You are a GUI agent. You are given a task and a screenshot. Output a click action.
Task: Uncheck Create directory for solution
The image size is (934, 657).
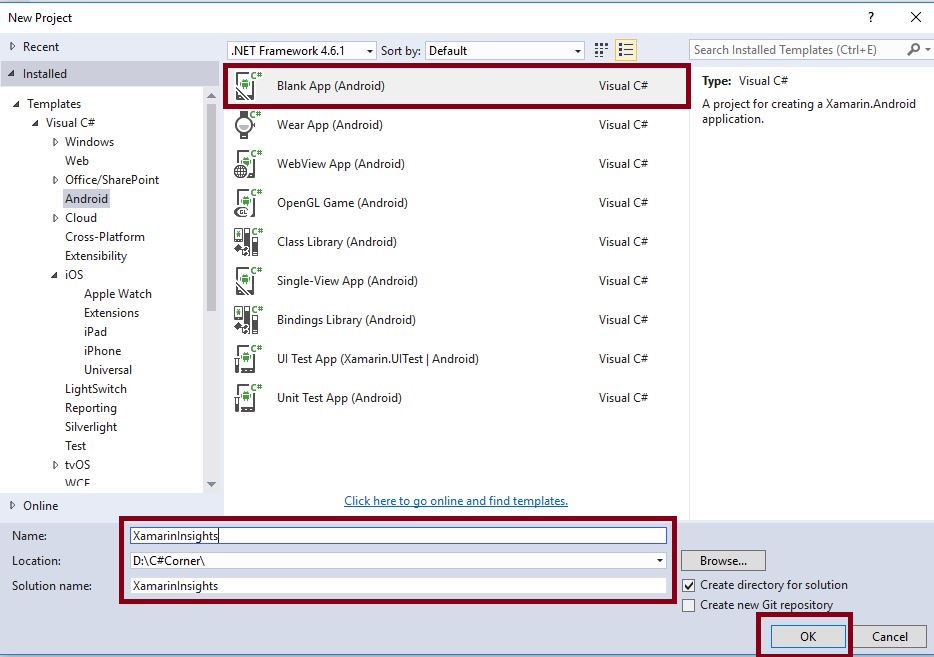pos(688,585)
